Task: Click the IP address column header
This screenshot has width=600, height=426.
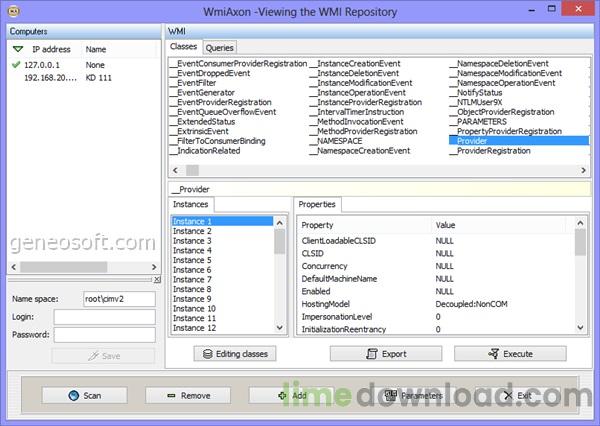Action: (x=51, y=49)
